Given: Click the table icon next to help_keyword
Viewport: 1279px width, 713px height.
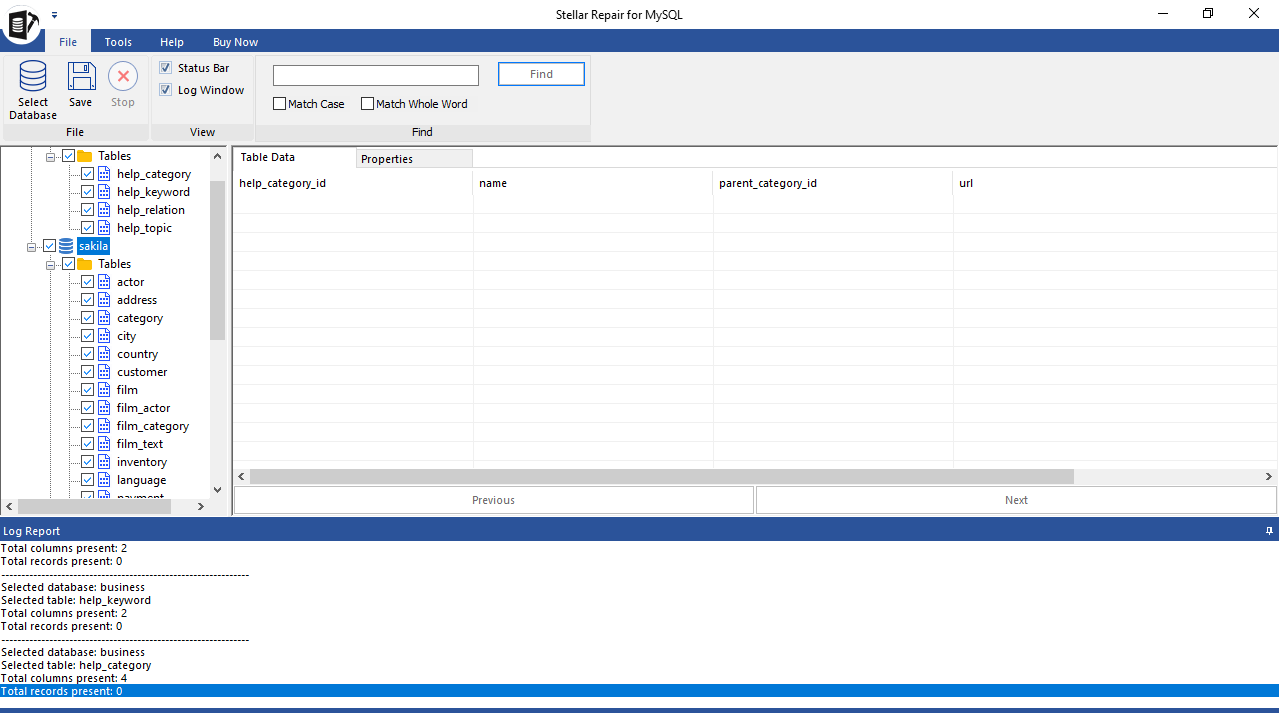Looking at the screenshot, I should (104, 192).
